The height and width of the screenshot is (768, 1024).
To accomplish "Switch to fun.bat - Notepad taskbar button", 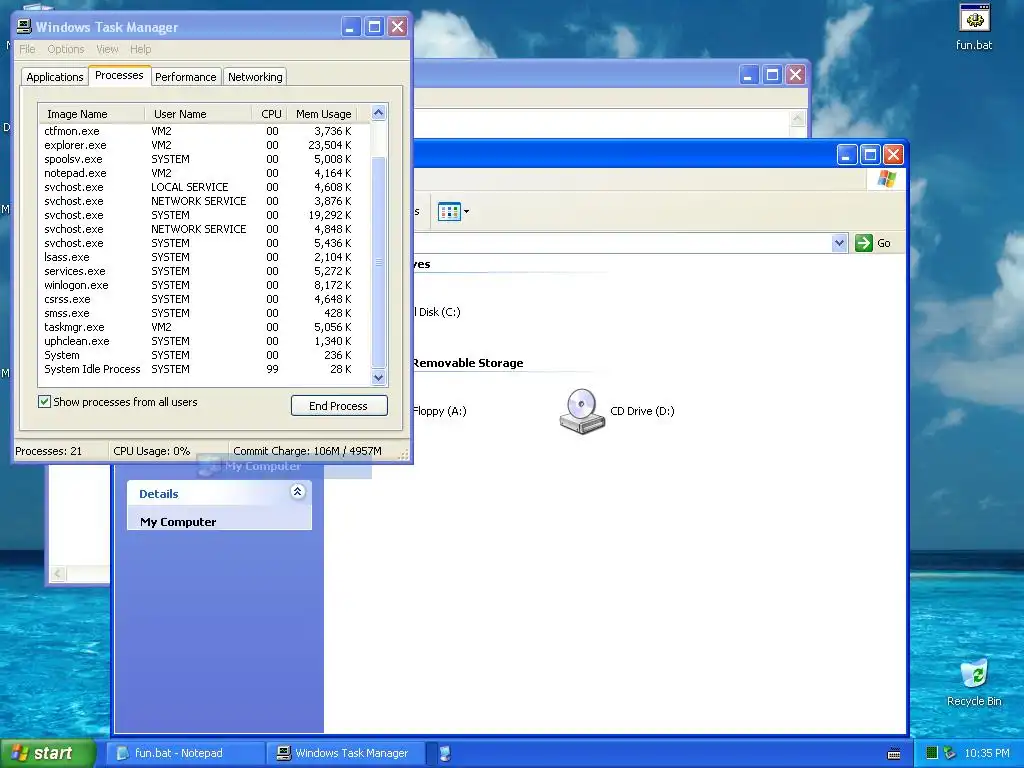I will point(185,753).
